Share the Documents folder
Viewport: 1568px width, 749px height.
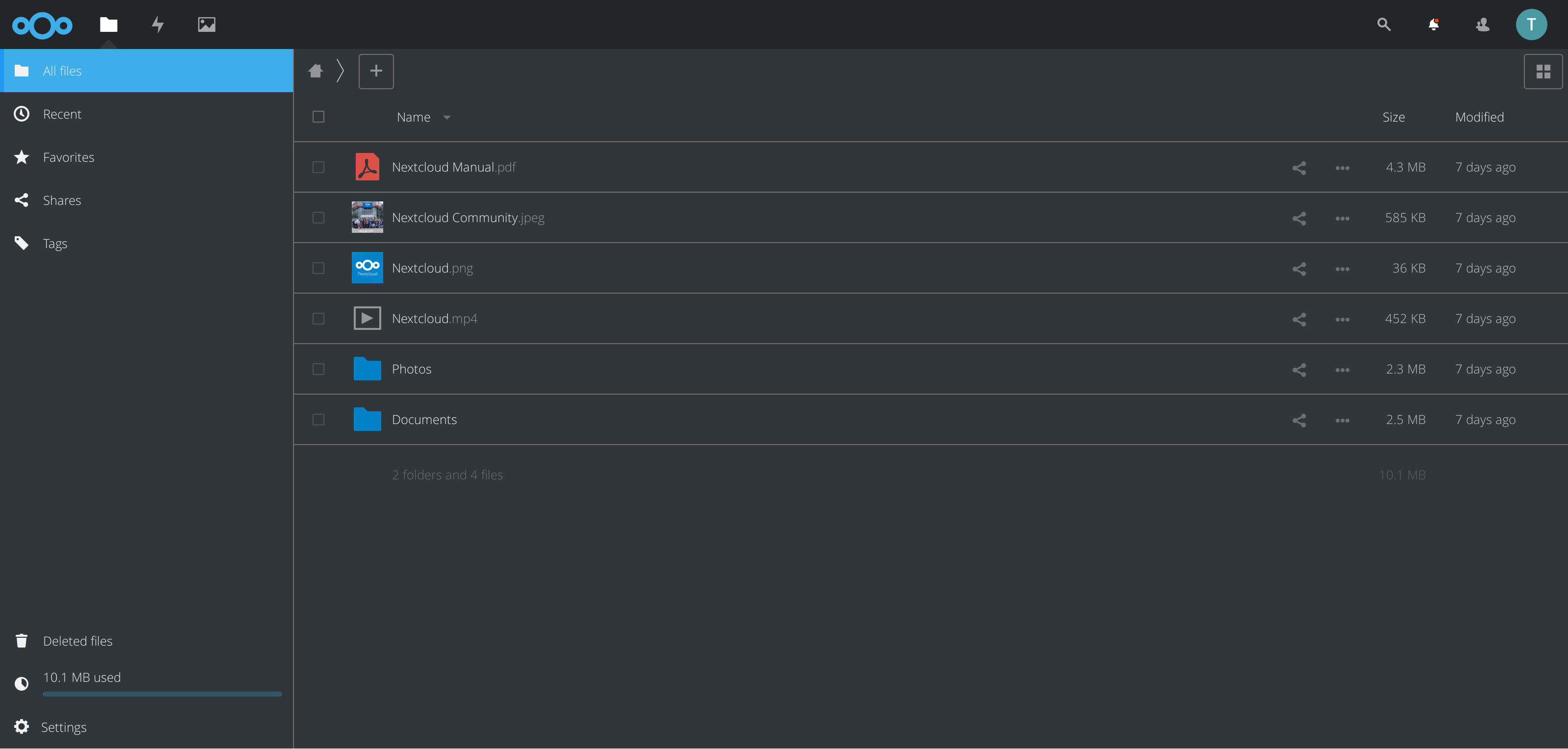(1299, 420)
